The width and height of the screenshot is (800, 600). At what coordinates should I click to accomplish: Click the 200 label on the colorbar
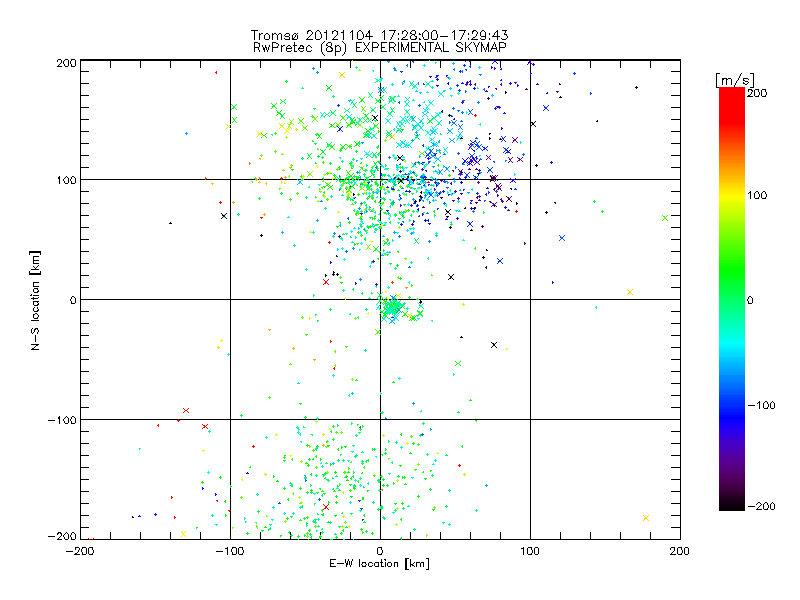click(x=757, y=93)
